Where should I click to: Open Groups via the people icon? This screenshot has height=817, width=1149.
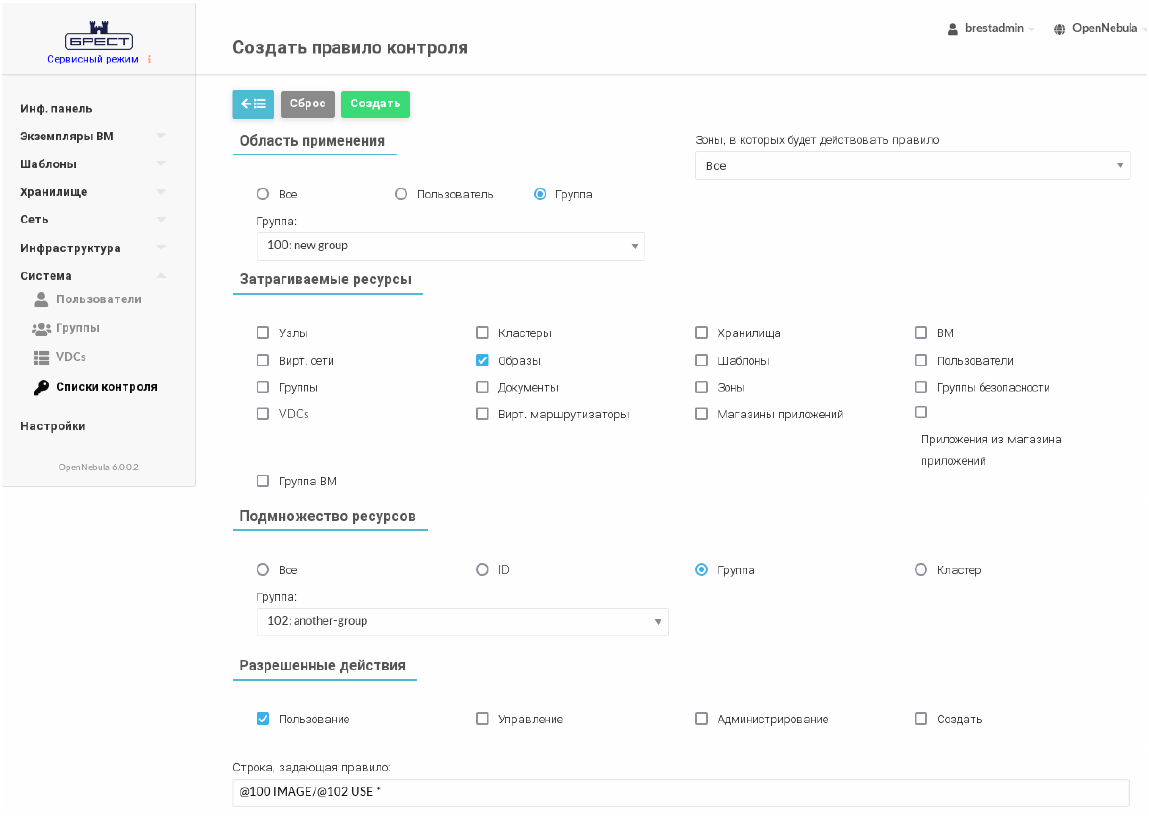tap(41, 328)
